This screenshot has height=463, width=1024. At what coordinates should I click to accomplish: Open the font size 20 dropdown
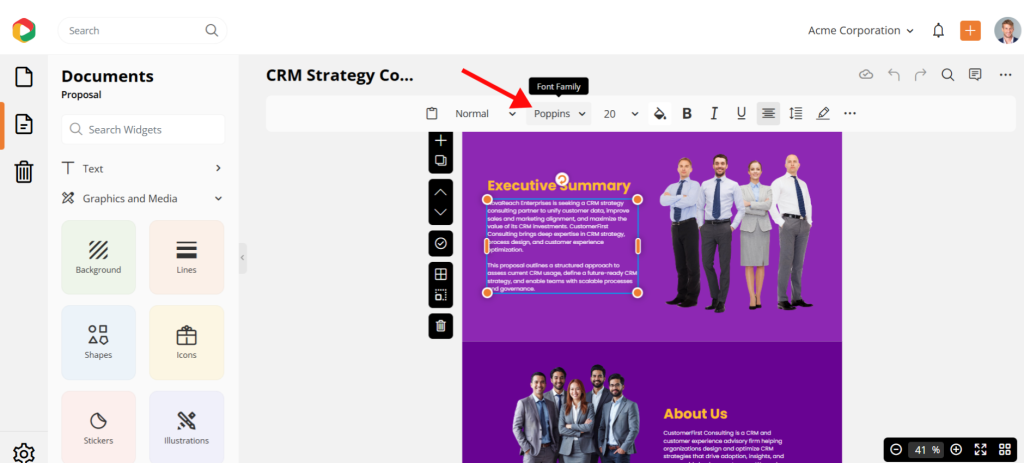[x=620, y=114]
